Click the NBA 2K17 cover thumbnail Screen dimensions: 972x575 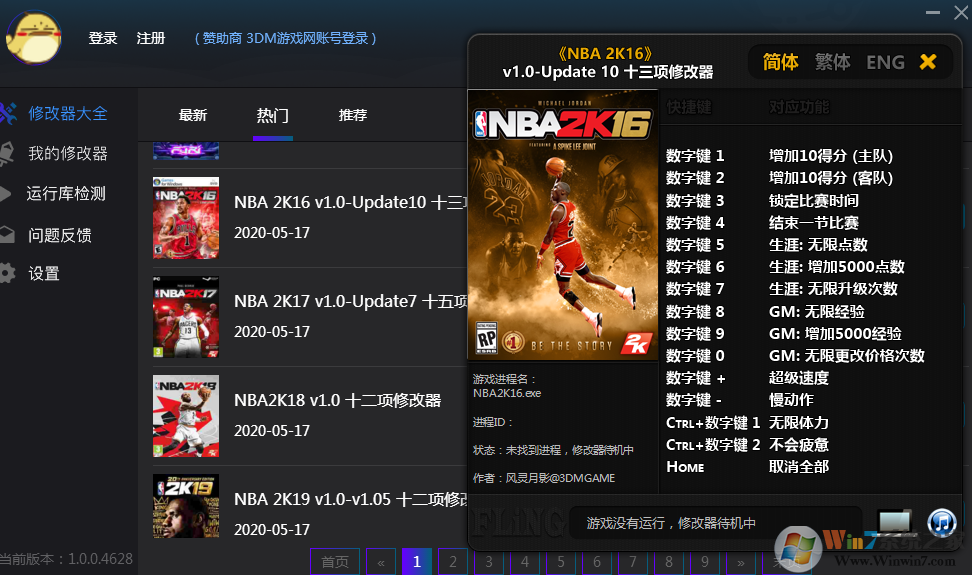pyautogui.click(x=186, y=317)
